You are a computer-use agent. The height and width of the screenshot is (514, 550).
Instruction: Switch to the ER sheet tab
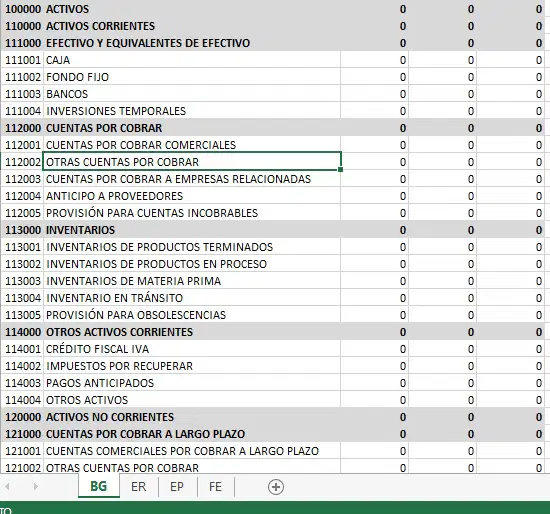(x=139, y=487)
